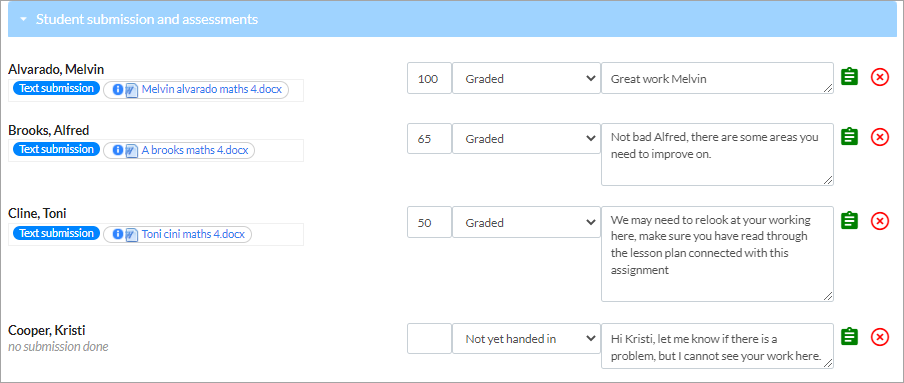Click green clipboard icon for Brooks, Alfred
904x383 pixels.
pos(849,137)
